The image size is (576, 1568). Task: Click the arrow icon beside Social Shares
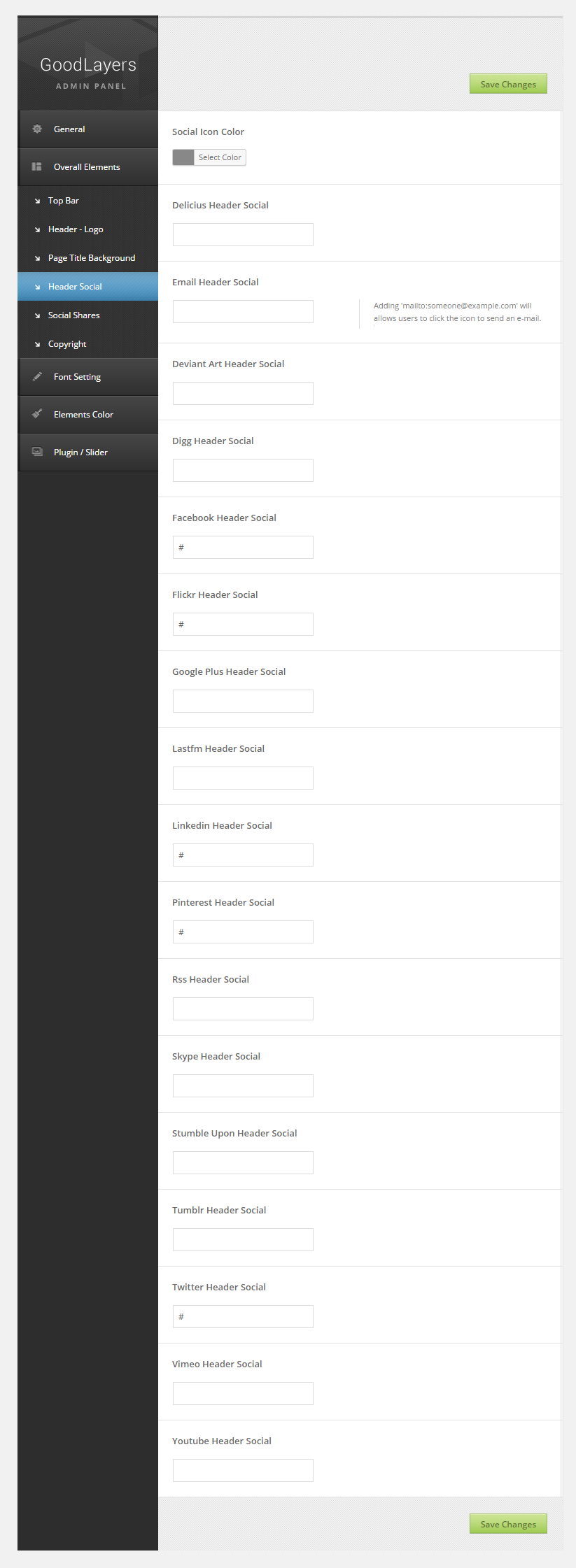coord(38,316)
